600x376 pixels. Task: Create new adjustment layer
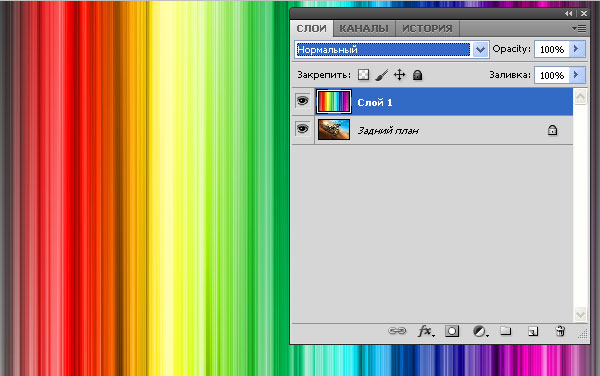(x=480, y=331)
